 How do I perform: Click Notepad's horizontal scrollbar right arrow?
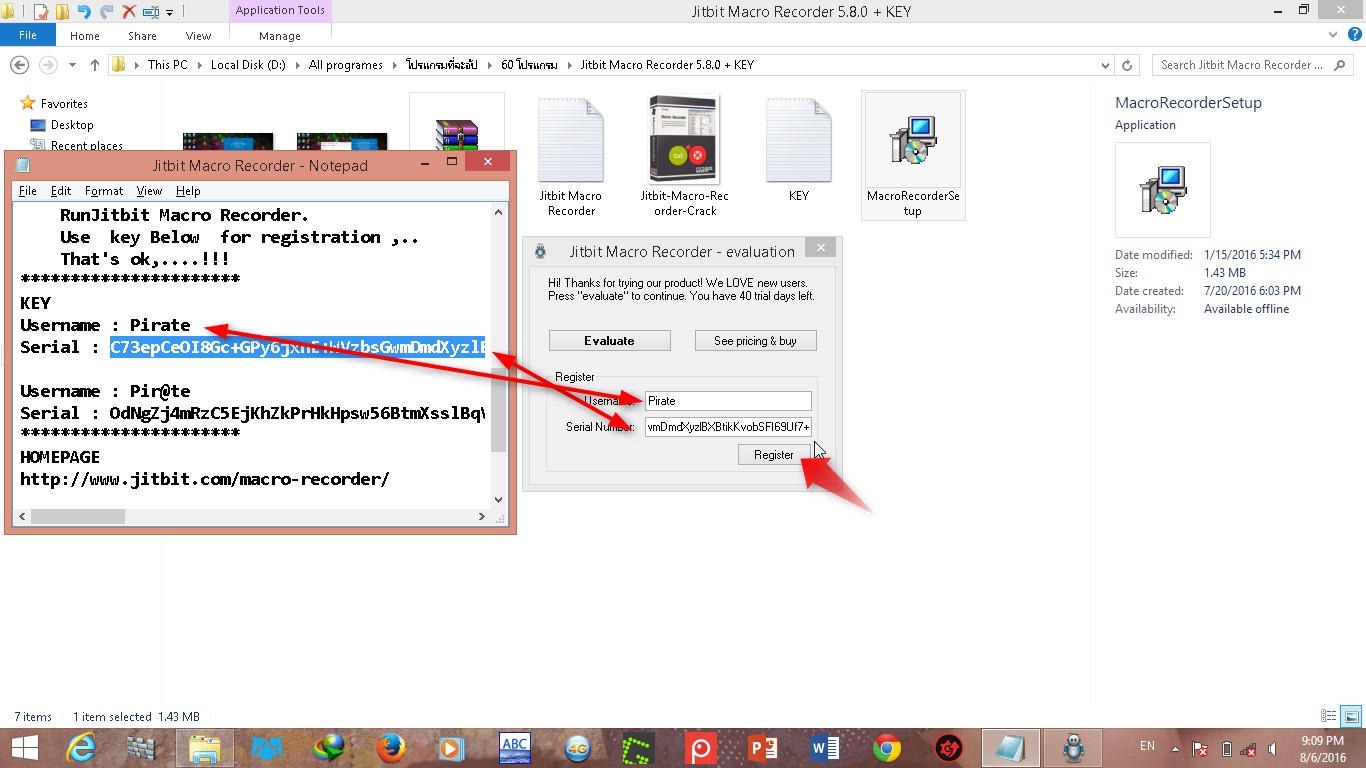tap(481, 517)
